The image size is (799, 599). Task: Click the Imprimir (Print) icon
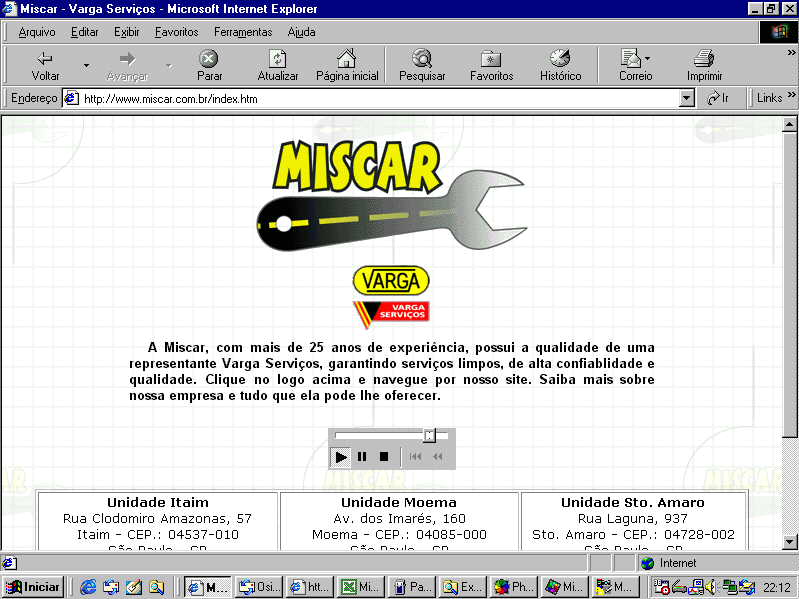[x=704, y=59]
